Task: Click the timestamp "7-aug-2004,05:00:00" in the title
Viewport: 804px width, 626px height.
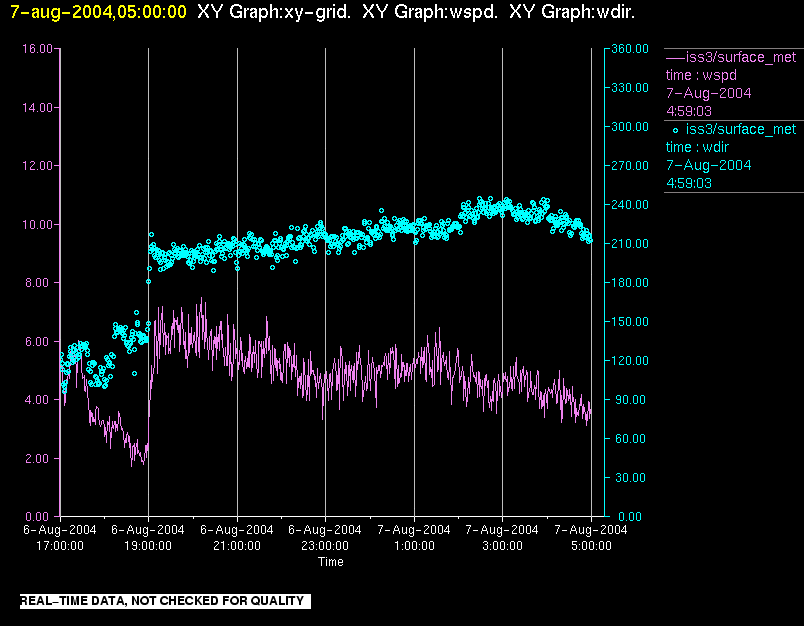Action: click(98, 12)
